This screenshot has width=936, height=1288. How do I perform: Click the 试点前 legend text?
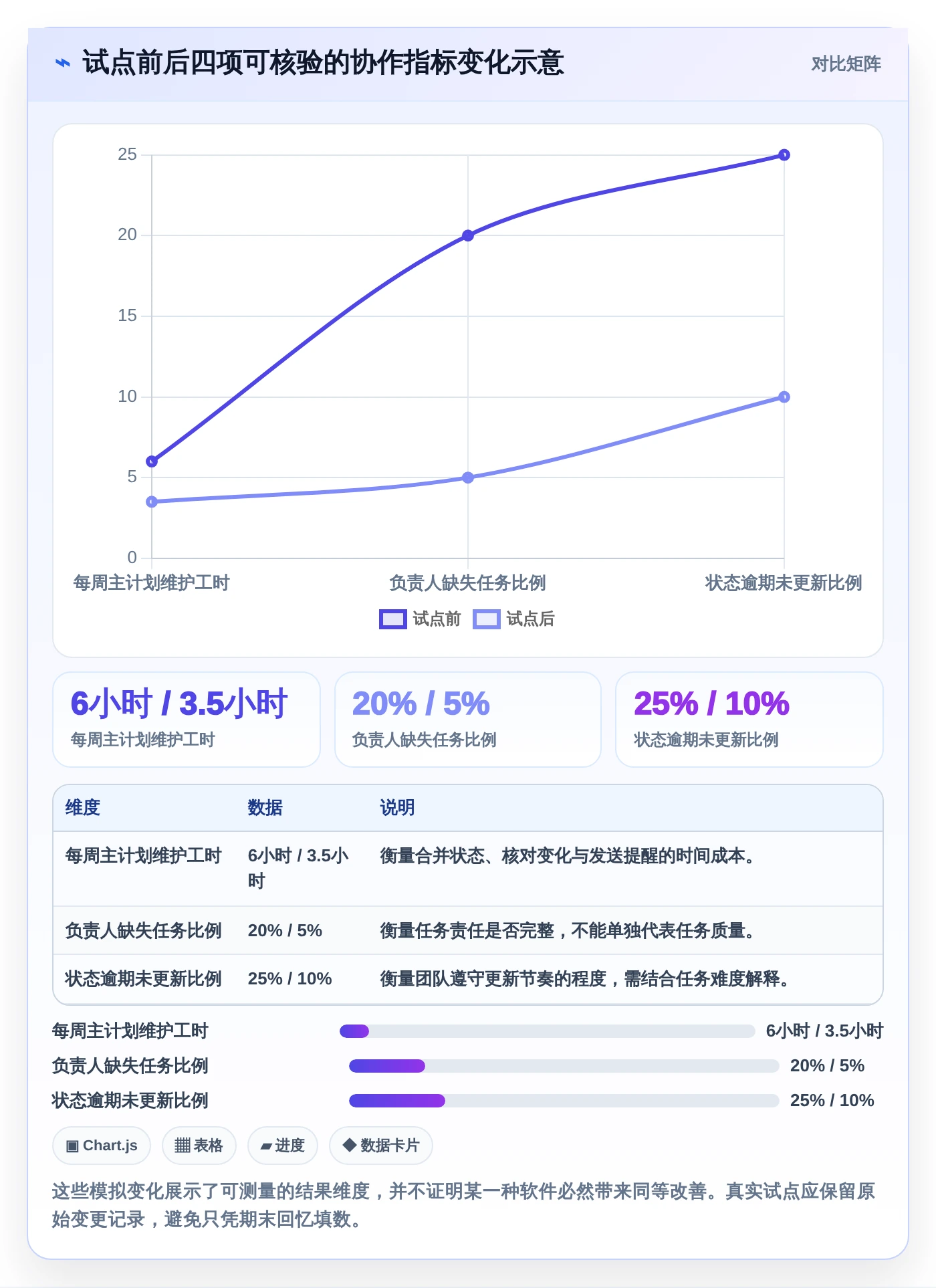pos(437,619)
